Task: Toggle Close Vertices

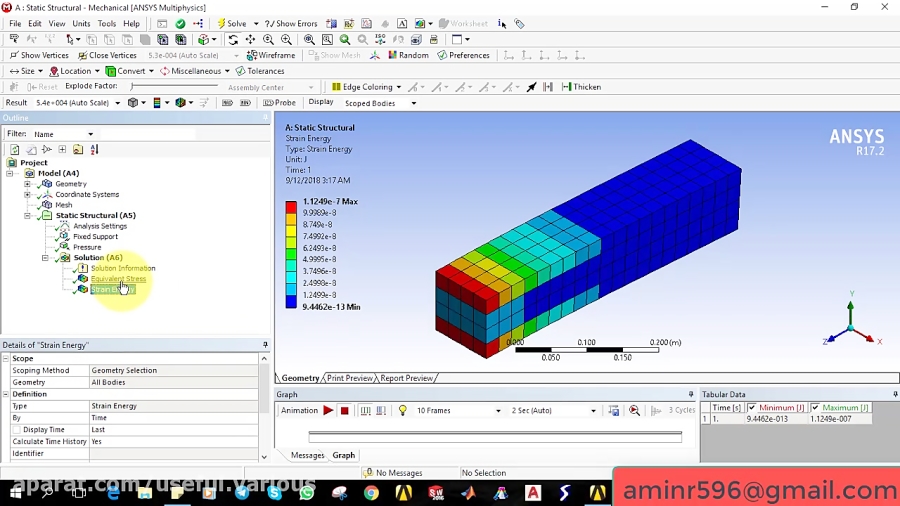Action: pyautogui.click(x=107, y=56)
